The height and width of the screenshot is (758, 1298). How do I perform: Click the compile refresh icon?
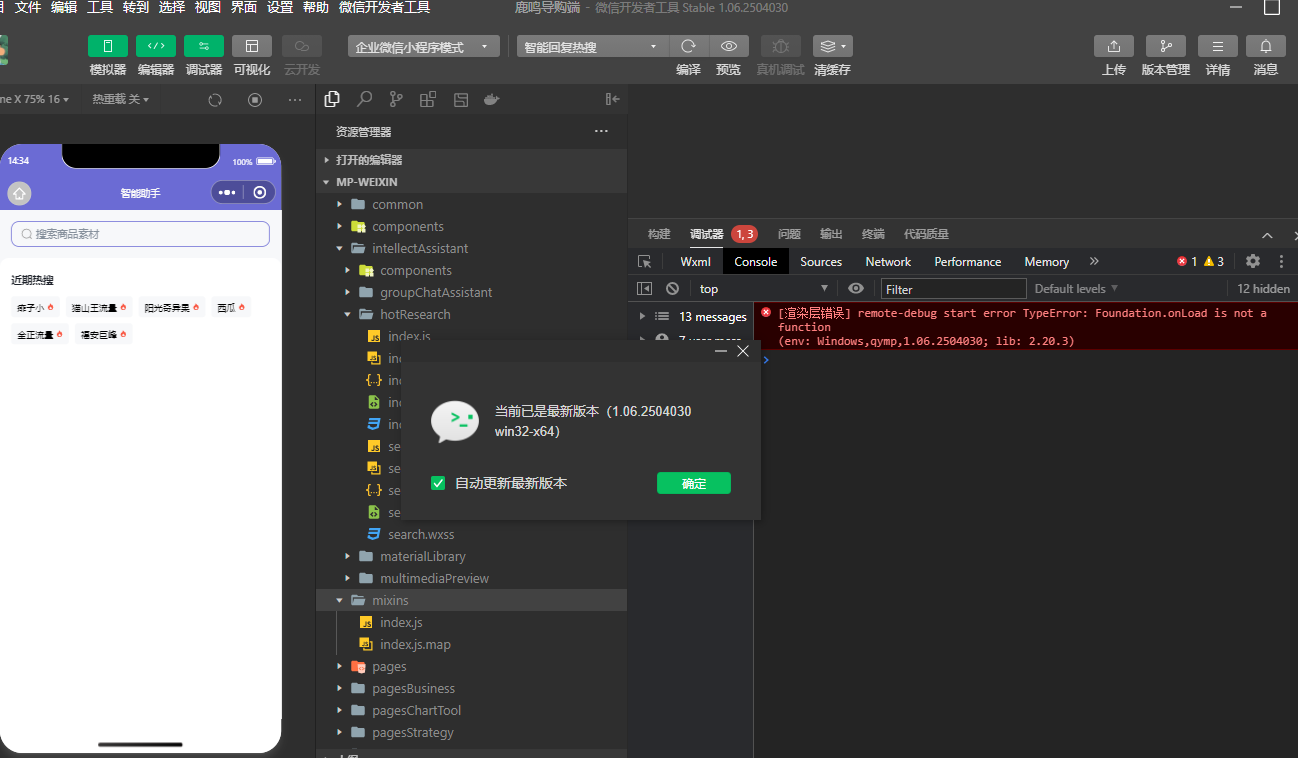[688, 46]
